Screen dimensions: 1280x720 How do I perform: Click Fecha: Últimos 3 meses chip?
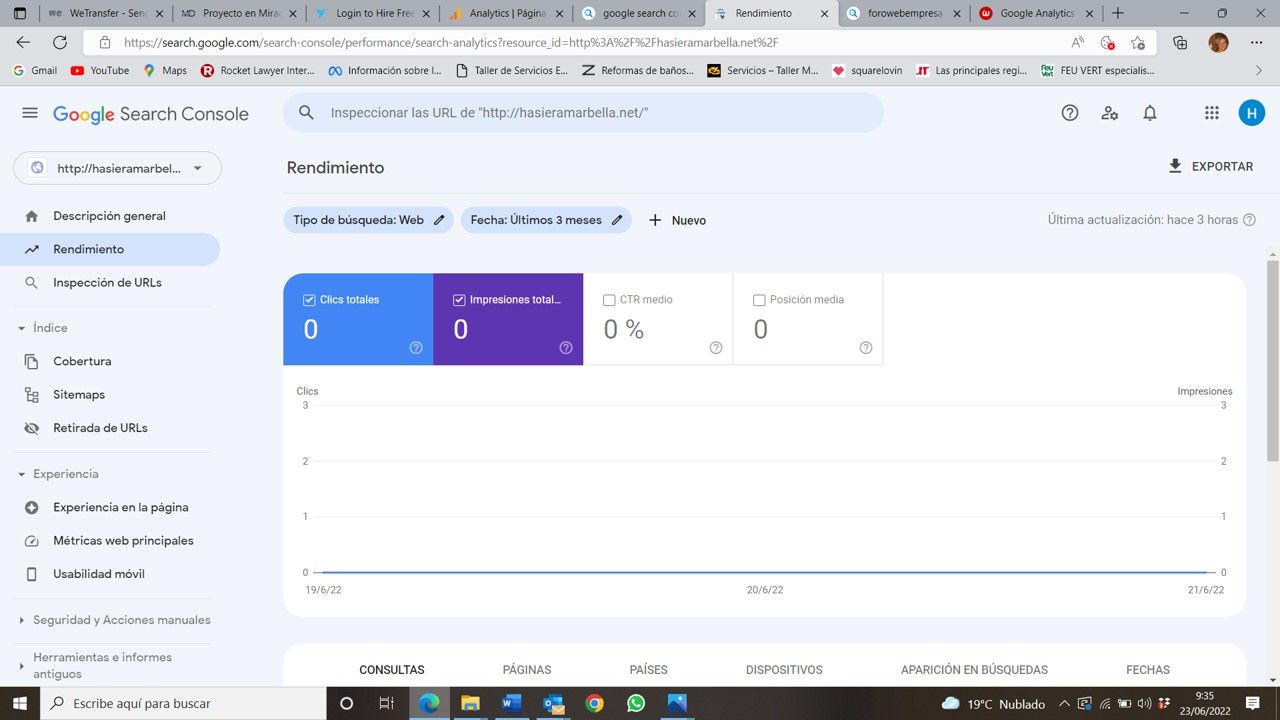click(x=546, y=220)
